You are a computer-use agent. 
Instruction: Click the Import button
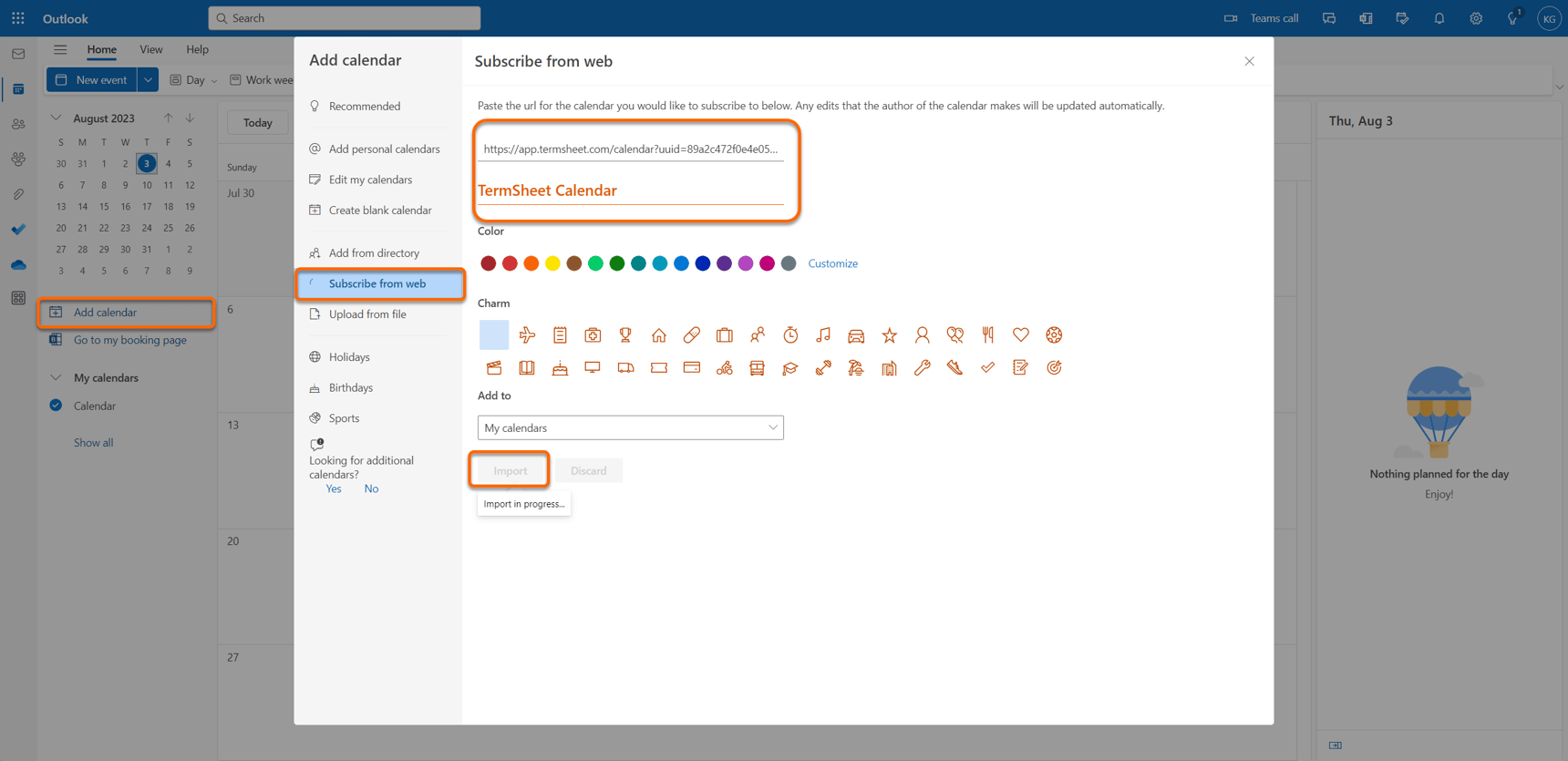point(510,470)
